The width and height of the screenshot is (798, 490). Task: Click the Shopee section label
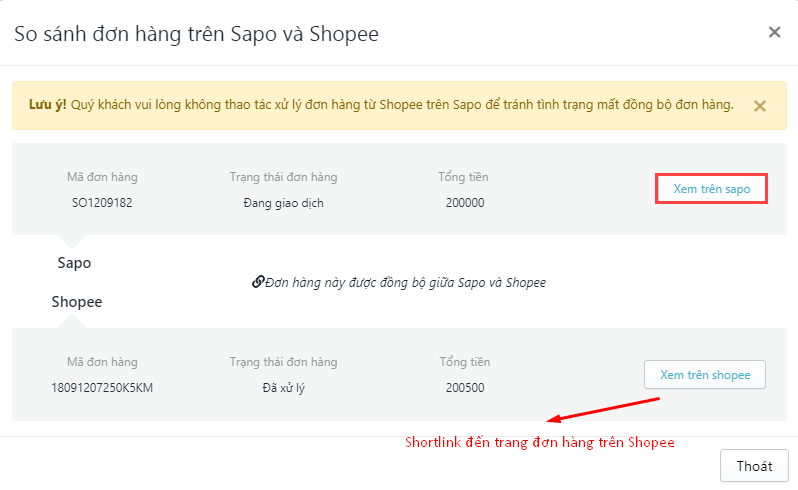click(77, 302)
